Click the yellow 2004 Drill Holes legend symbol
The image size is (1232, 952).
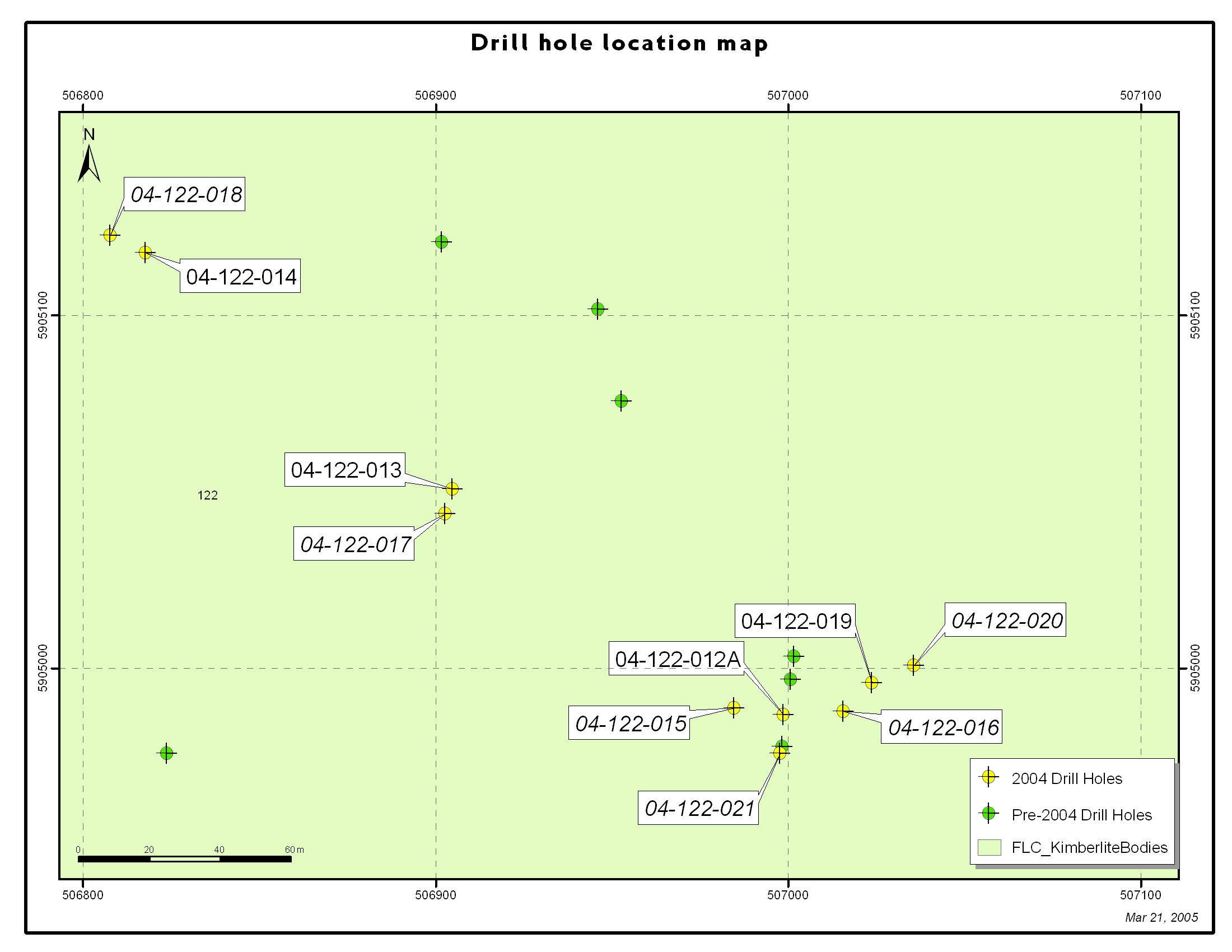988,777
